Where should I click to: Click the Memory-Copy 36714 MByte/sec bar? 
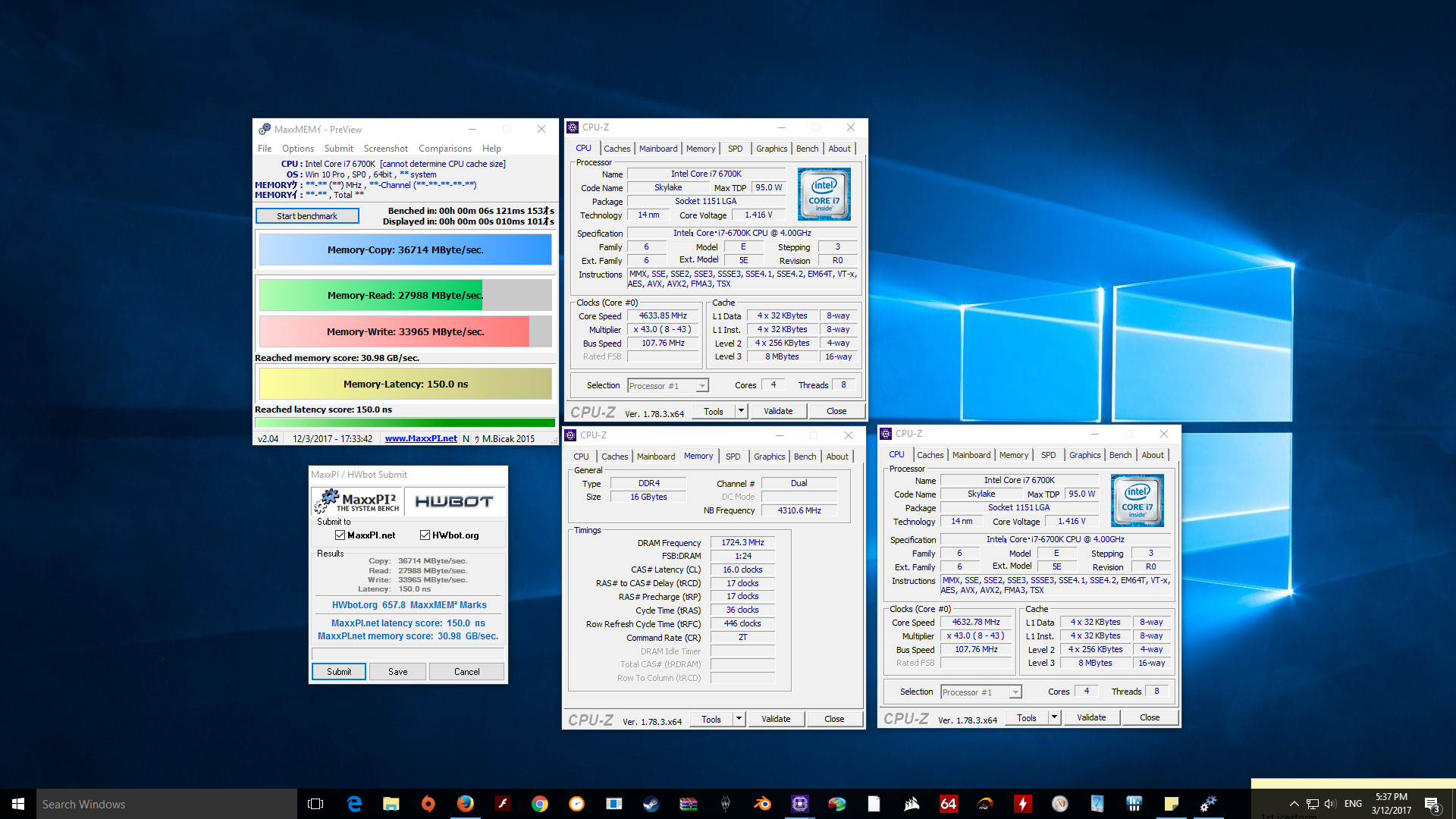(406, 249)
